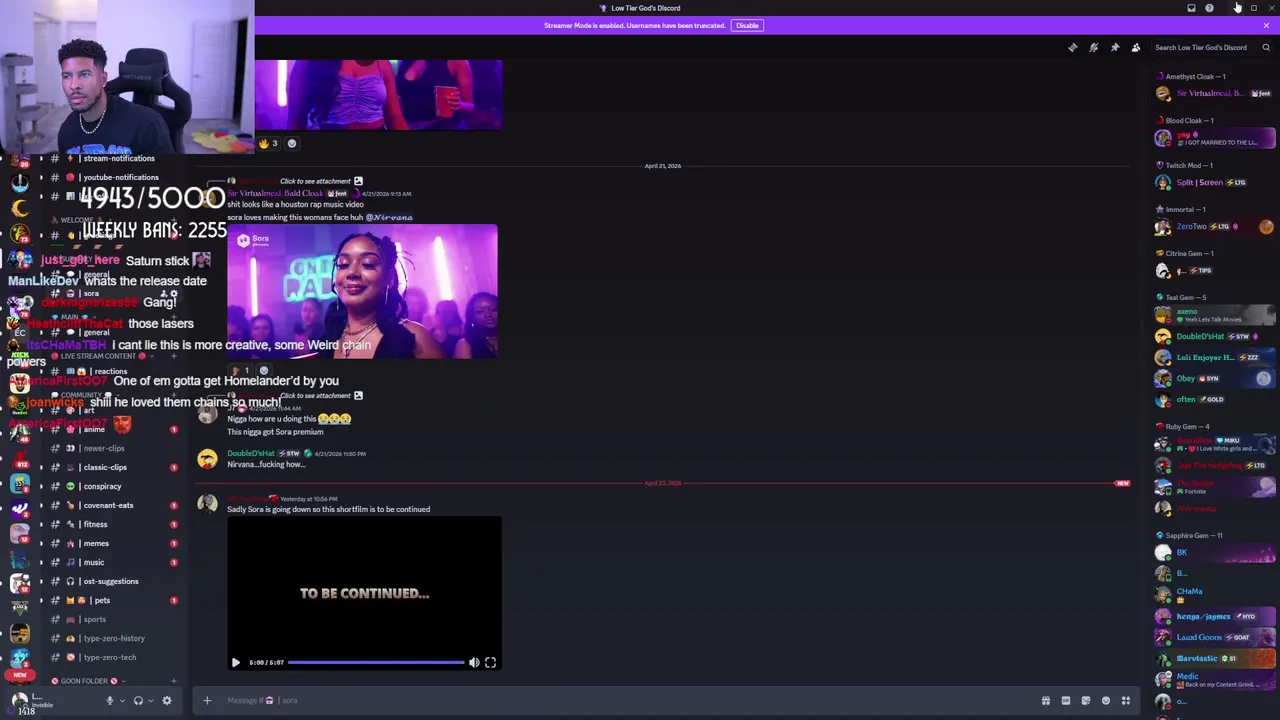
Task: Show pinned messages
Action: (x=1115, y=47)
